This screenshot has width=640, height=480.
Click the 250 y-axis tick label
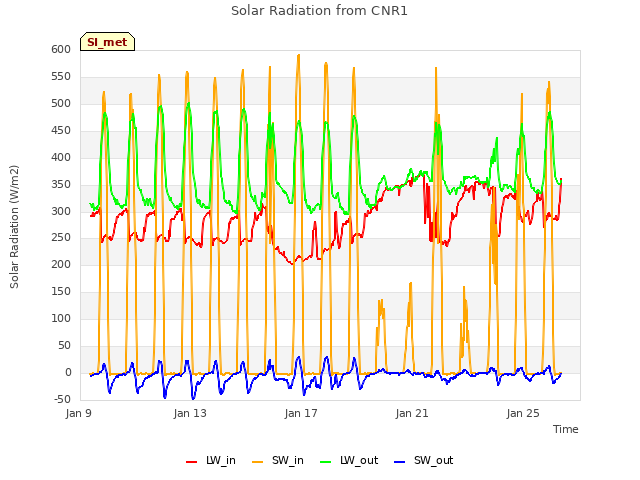[61, 238]
